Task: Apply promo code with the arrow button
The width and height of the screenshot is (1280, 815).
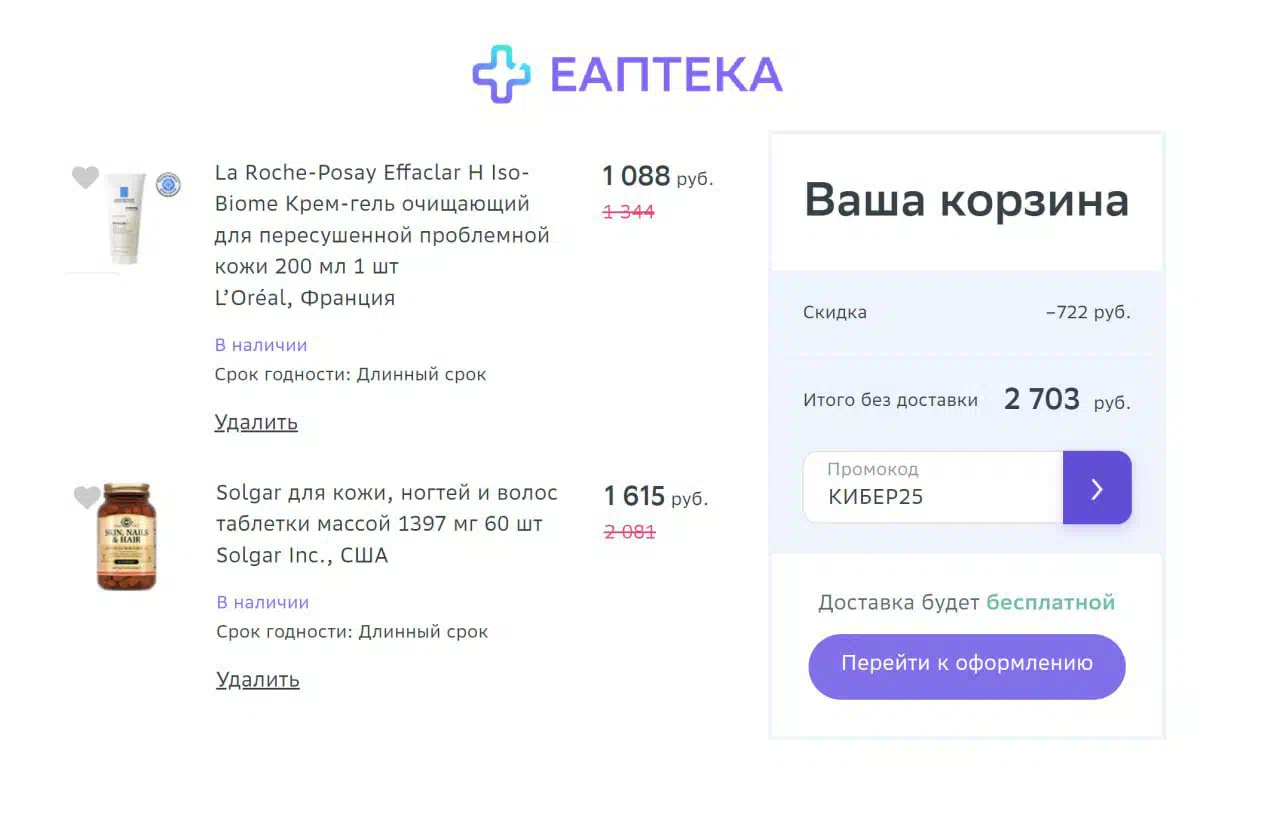Action: click(x=1097, y=488)
